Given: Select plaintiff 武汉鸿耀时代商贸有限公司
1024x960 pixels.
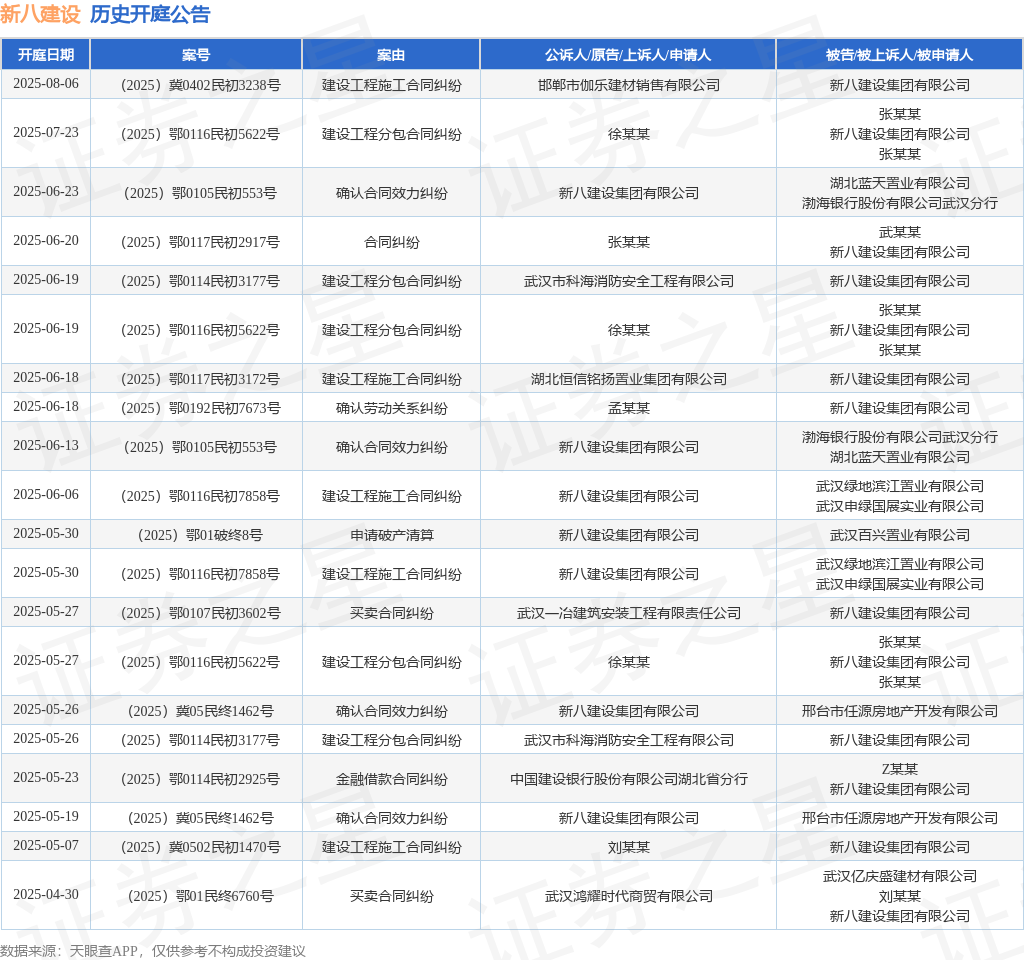Looking at the screenshot, I should (x=629, y=896).
